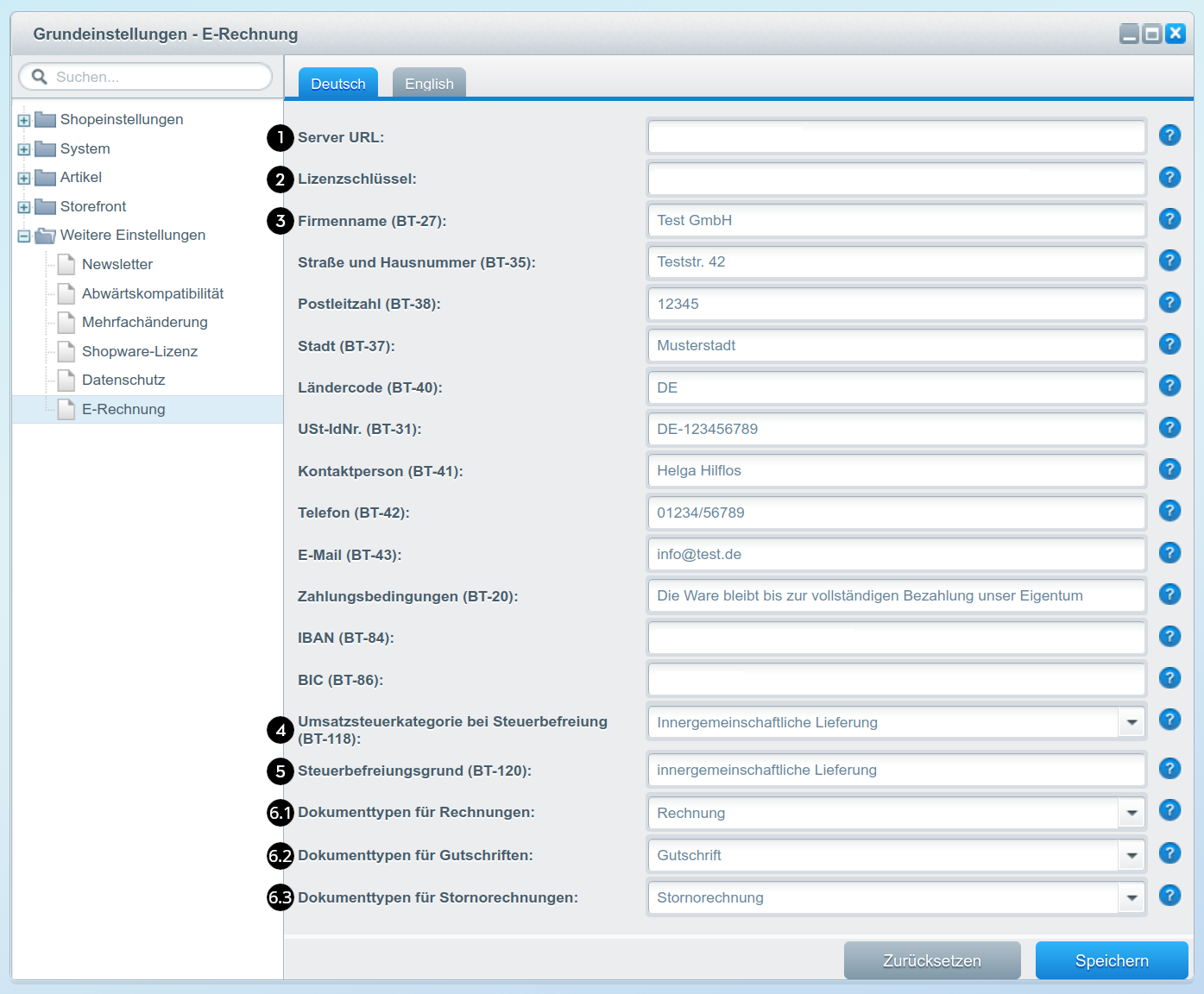Open the Umsatzsteuerkategorie bei Steuerbefreiung dropdown
Viewport: 1204px width, 994px height.
click(1132, 722)
